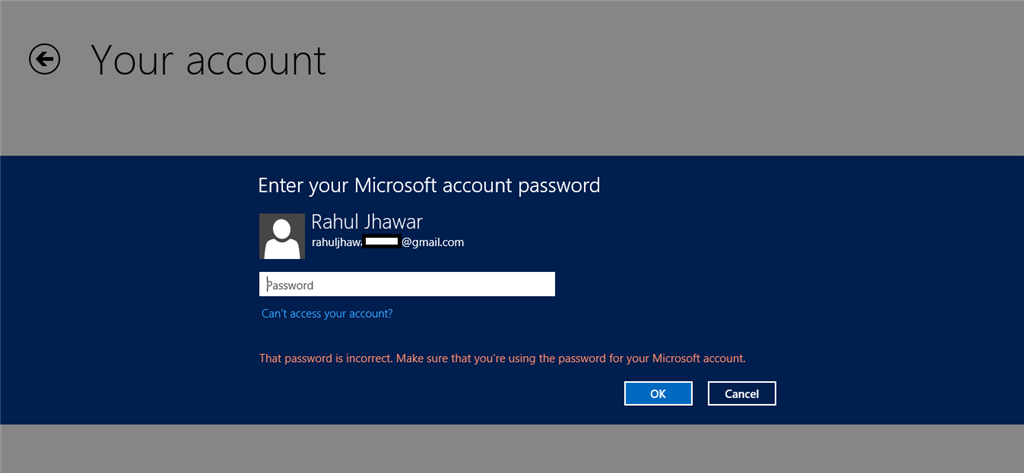The image size is (1024, 473).
Task: Click the "Your account" page title
Action: tap(208, 60)
